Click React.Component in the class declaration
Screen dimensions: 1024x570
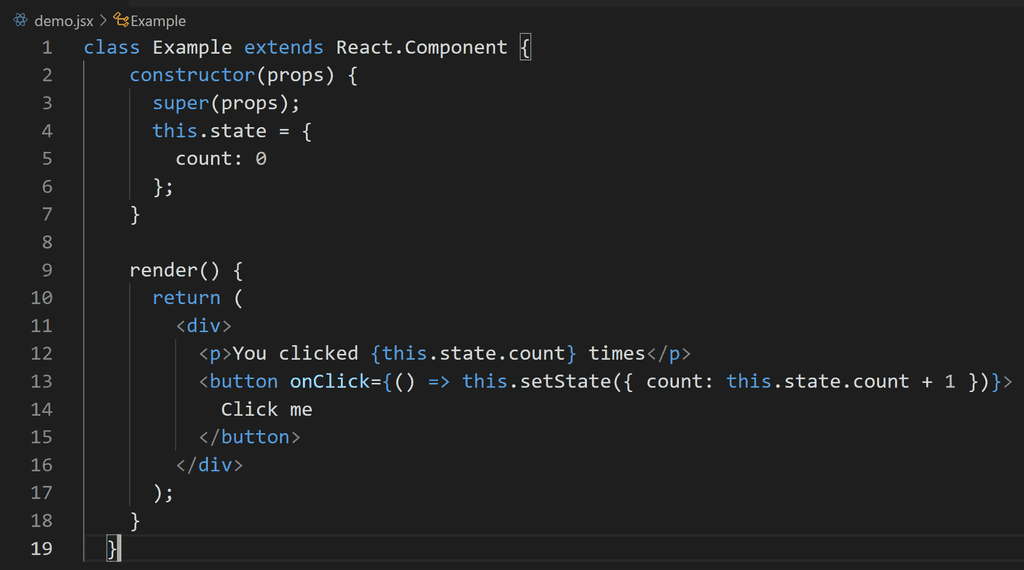pos(421,47)
